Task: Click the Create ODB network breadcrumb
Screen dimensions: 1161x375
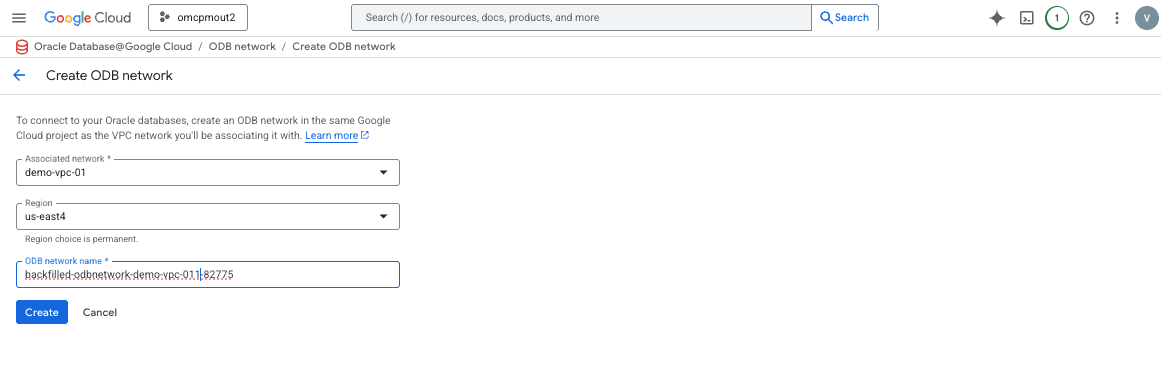Action: click(x=344, y=47)
